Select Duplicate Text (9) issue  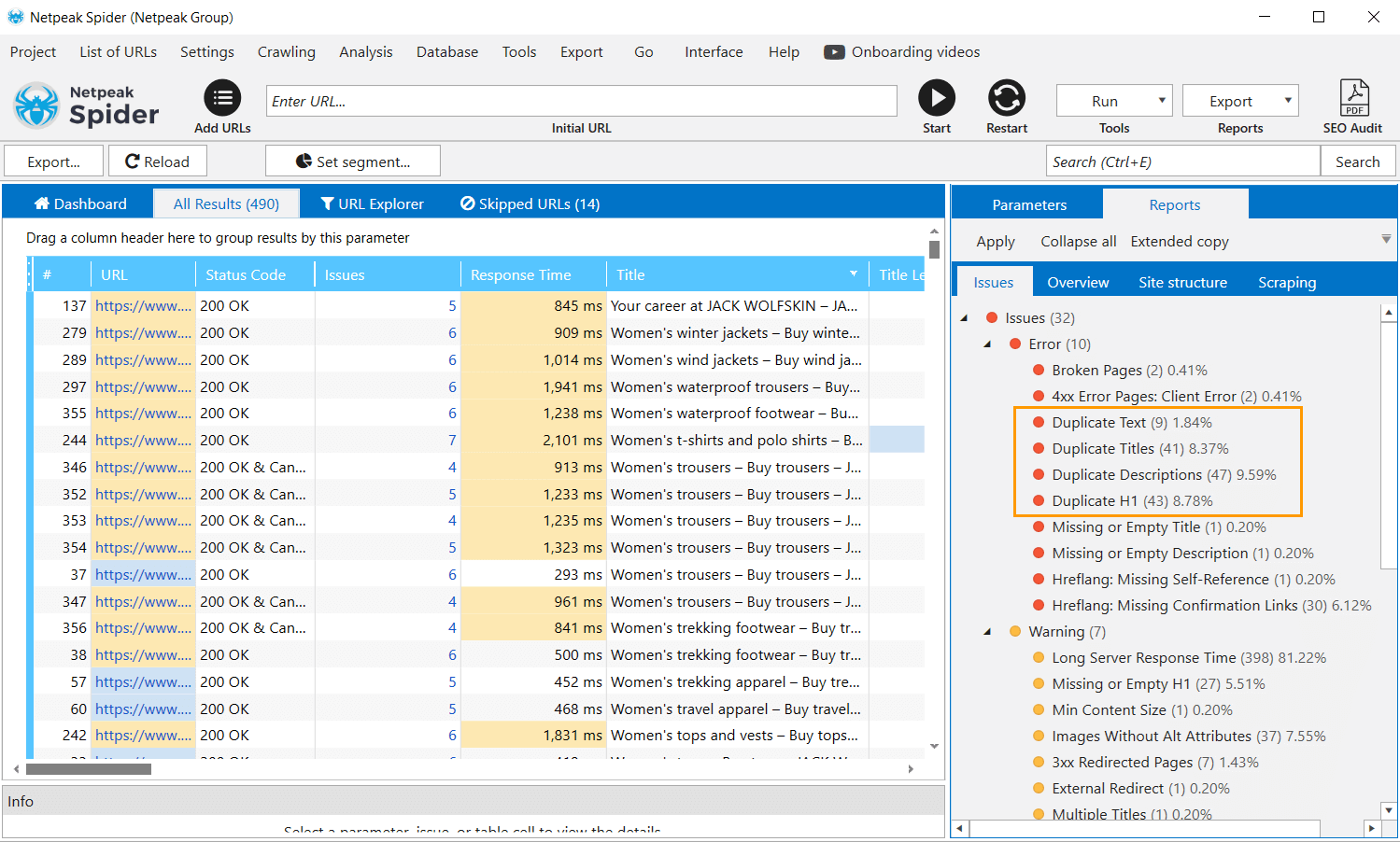[x=1132, y=423]
